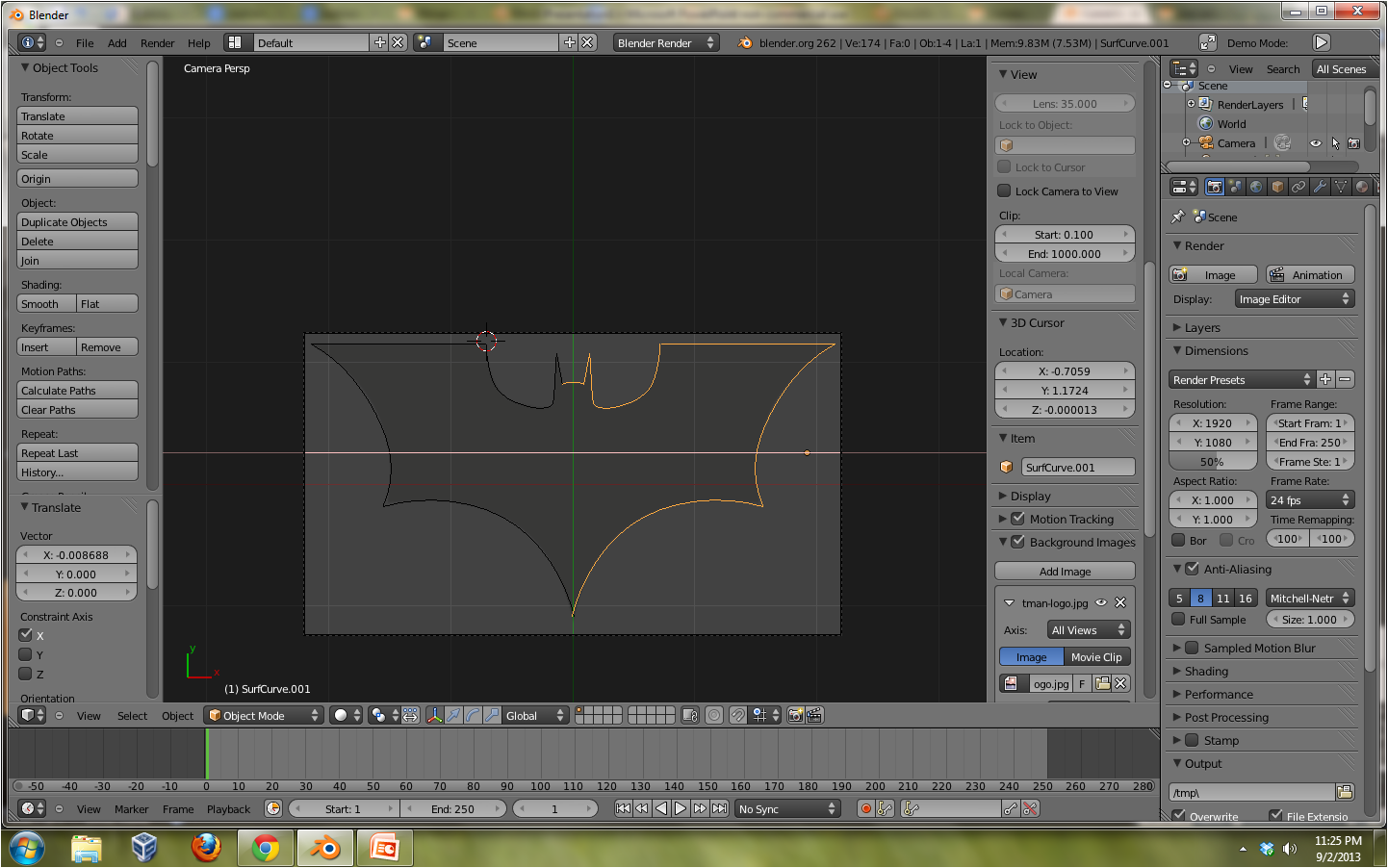Image resolution: width=1388 pixels, height=868 pixels.
Task: Open the Render menu in header
Action: click(158, 43)
